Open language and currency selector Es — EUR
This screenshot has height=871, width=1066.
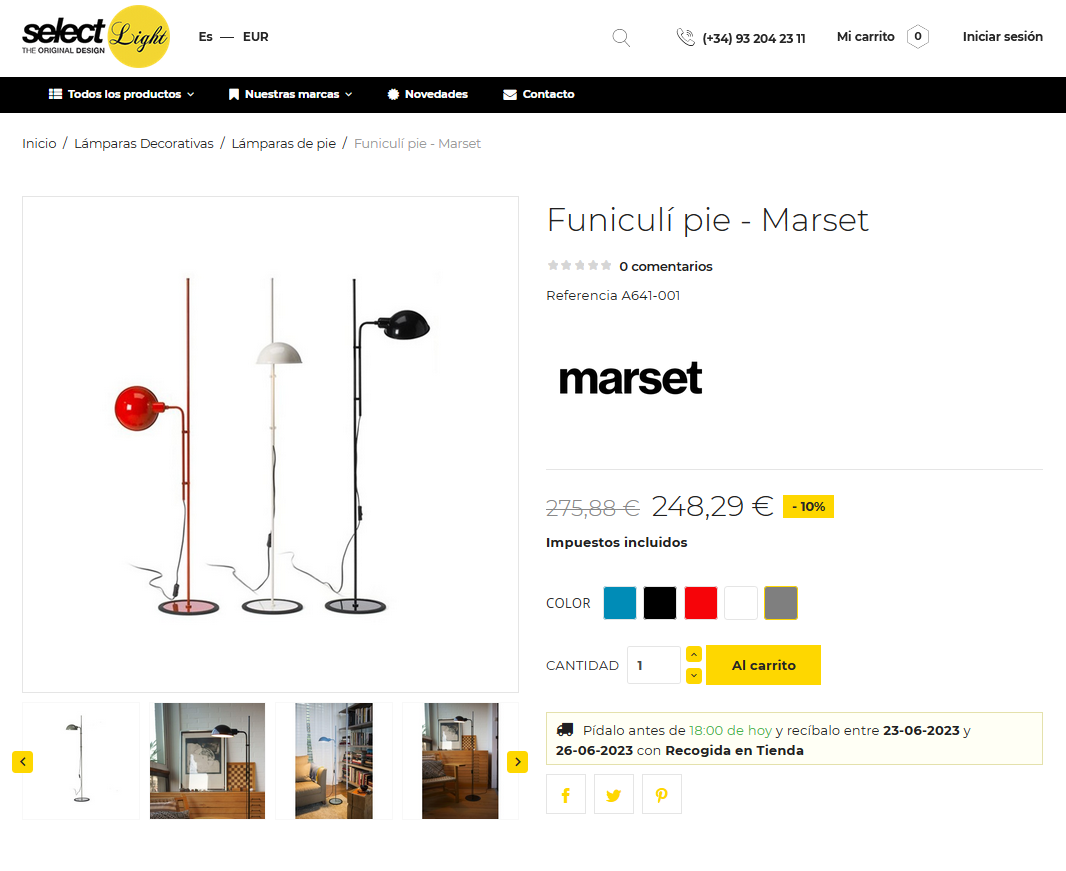pyautogui.click(x=233, y=37)
